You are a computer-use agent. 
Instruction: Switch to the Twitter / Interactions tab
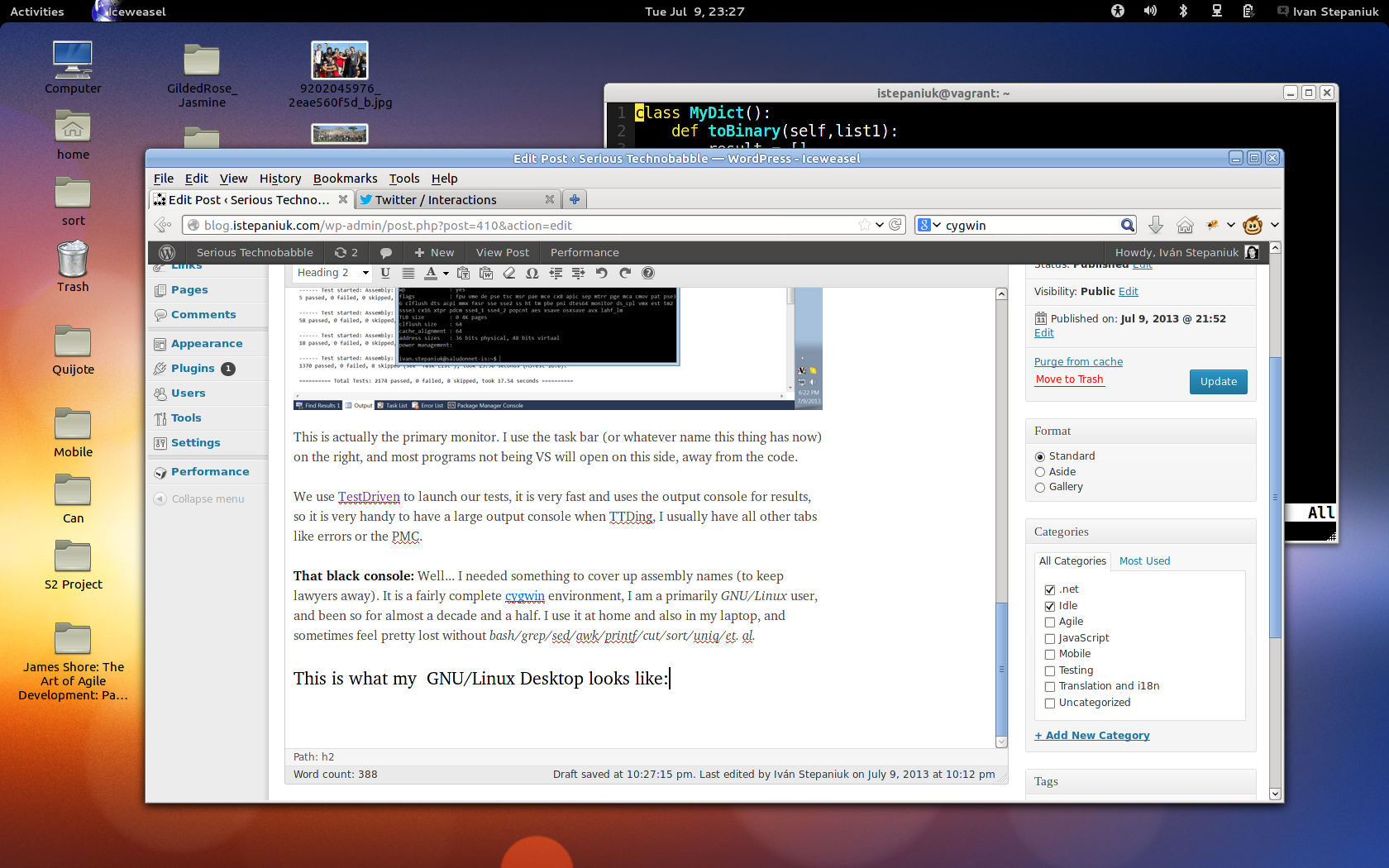pyautogui.click(x=457, y=199)
